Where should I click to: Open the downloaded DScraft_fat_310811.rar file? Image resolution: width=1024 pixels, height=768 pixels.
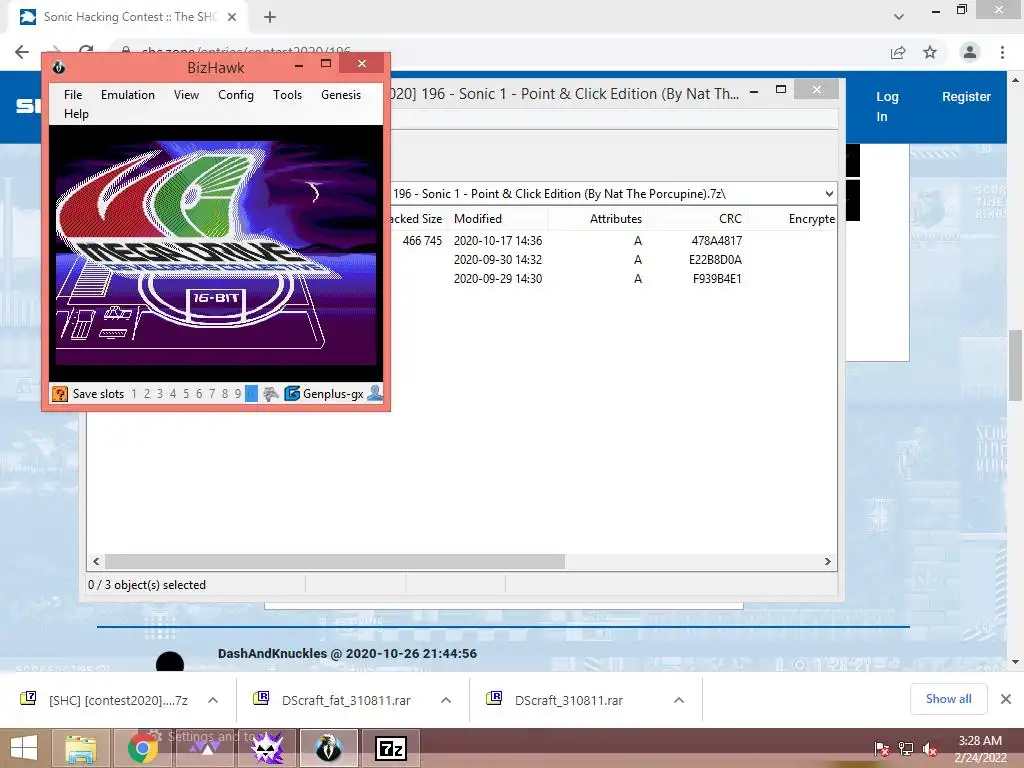pos(332,700)
